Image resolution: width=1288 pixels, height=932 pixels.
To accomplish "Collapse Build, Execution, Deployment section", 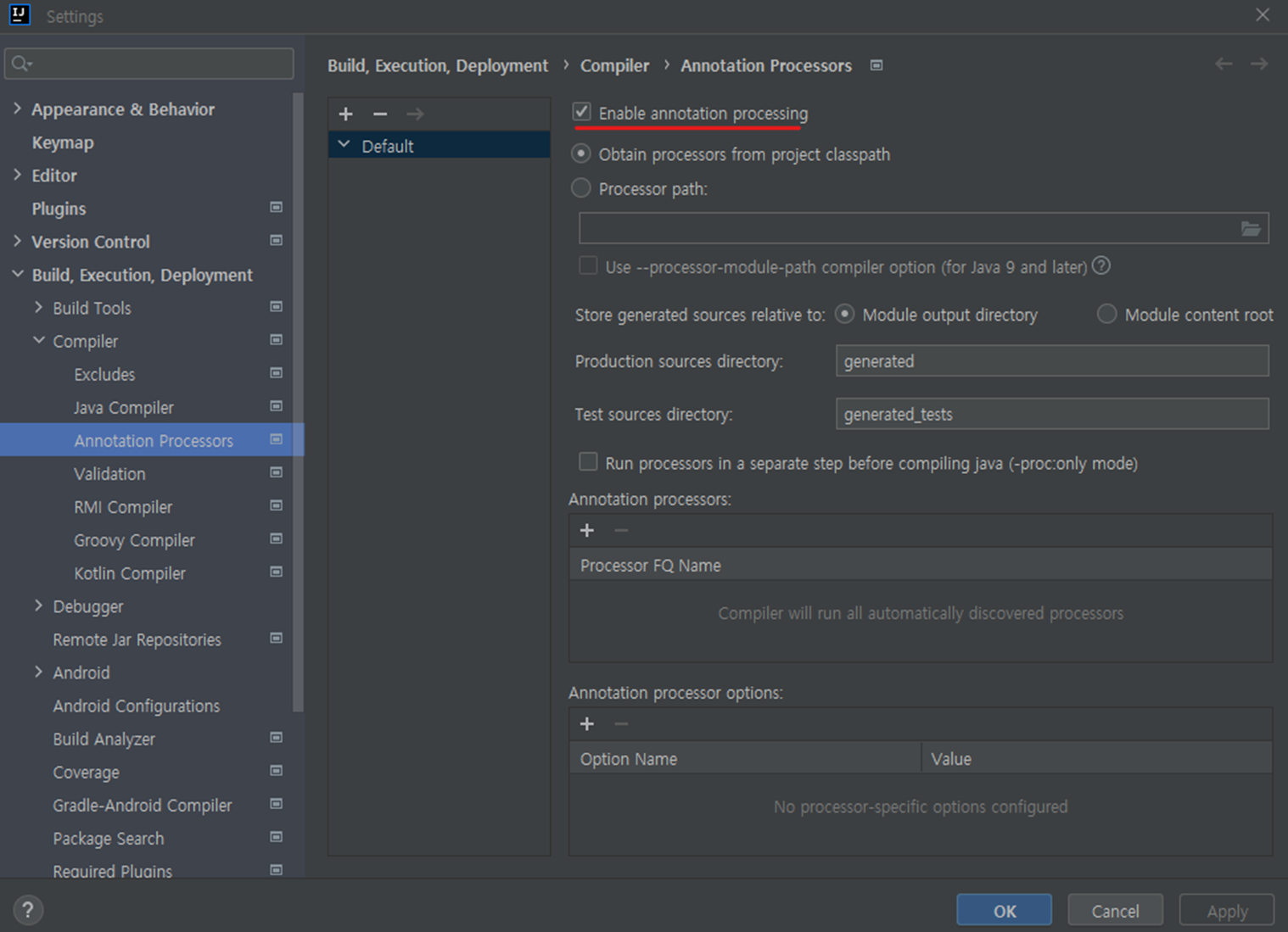I will tap(17, 274).
